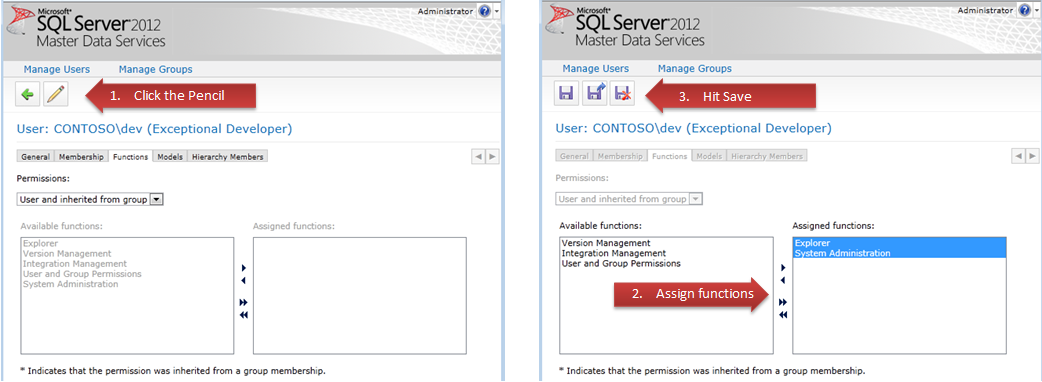Select Functions tab in left screenshot
The width and height of the screenshot is (1042, 382).
pos(130,157)
